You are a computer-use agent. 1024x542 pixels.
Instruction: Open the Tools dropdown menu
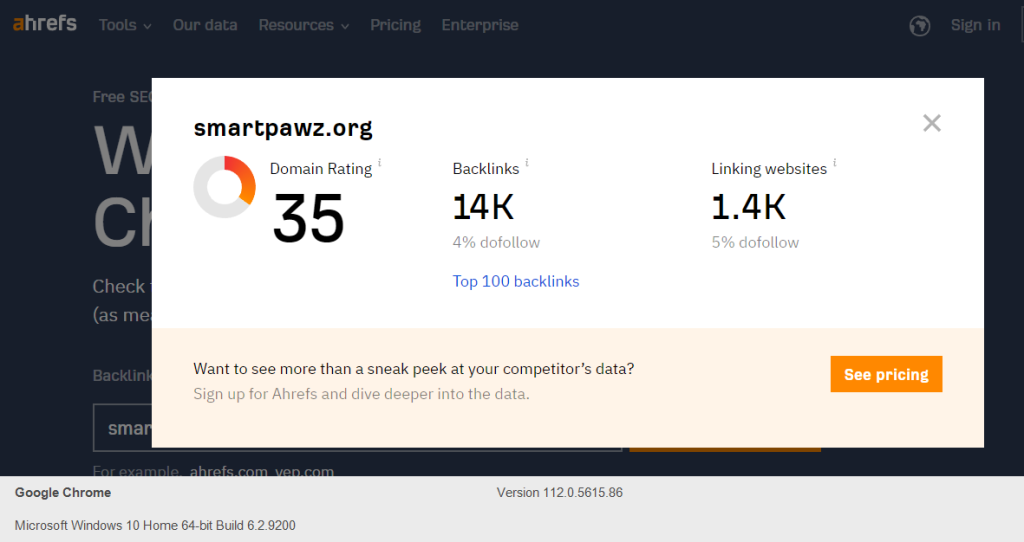coord(125,25)
